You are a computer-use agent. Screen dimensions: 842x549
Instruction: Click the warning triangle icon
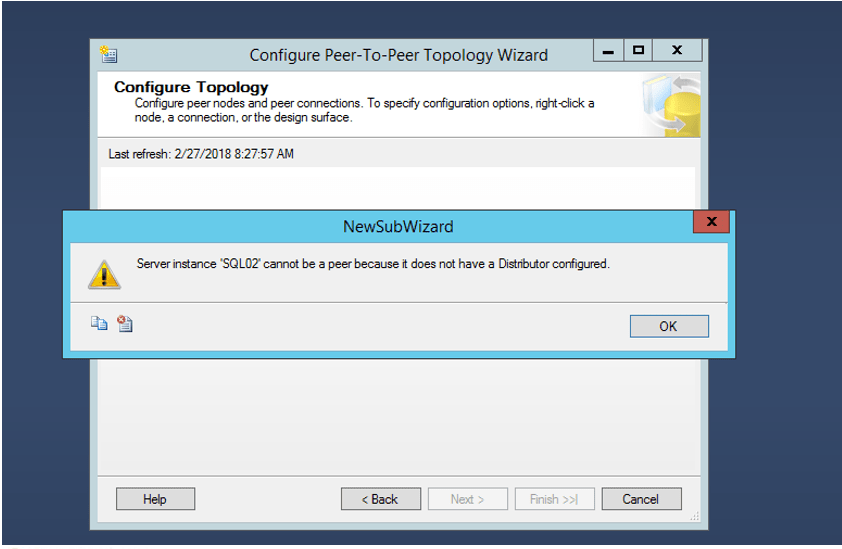click(104, 274)
